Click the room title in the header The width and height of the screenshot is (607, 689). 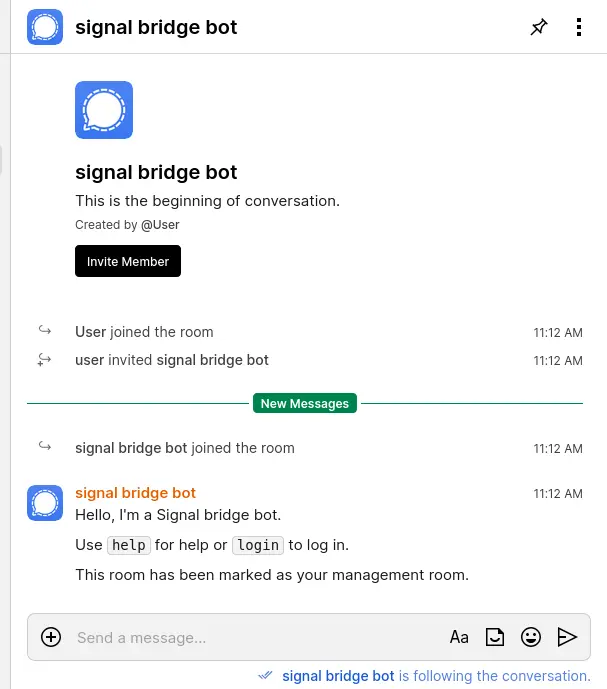(x=156, y=27)
